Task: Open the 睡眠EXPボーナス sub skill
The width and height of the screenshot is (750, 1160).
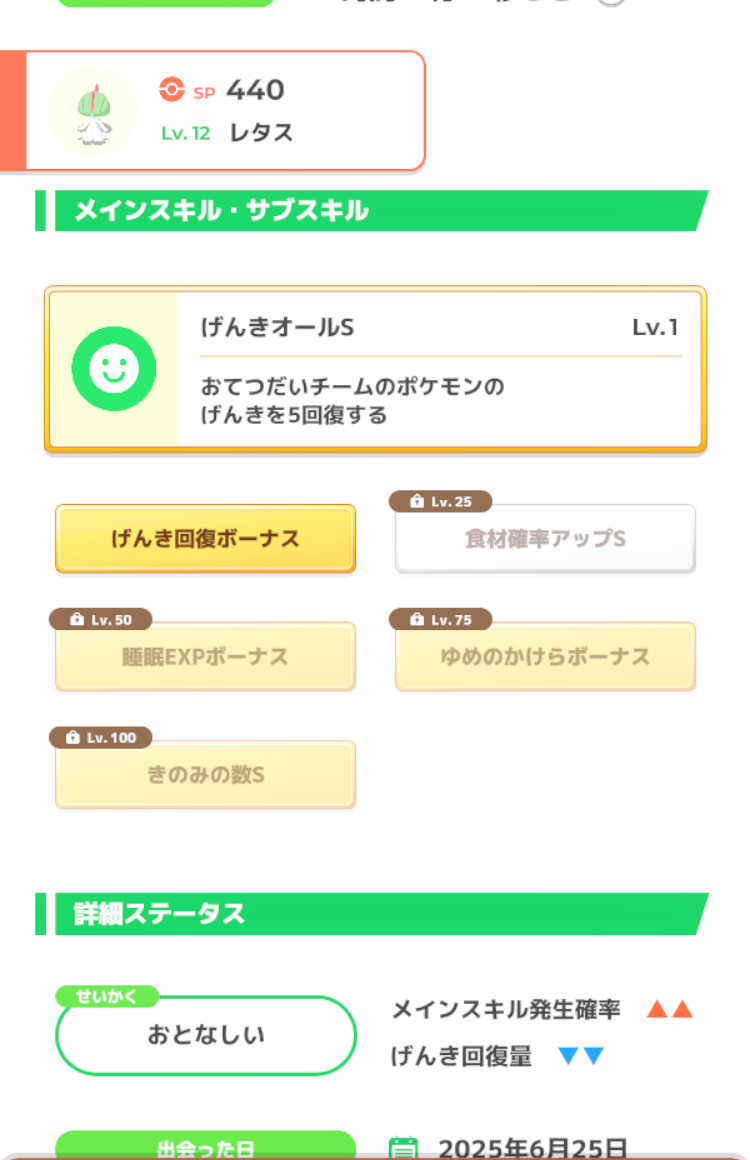Action: coord(205,657)
